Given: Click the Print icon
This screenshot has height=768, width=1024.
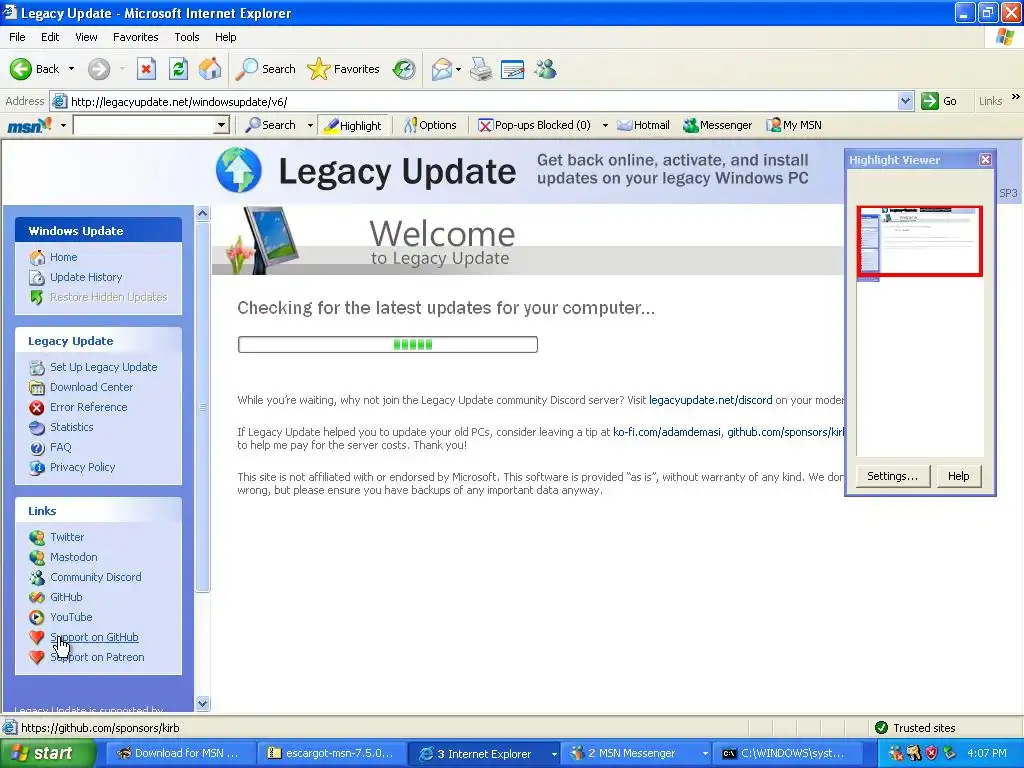Looking at the screenshot, I should pos(481,69).
